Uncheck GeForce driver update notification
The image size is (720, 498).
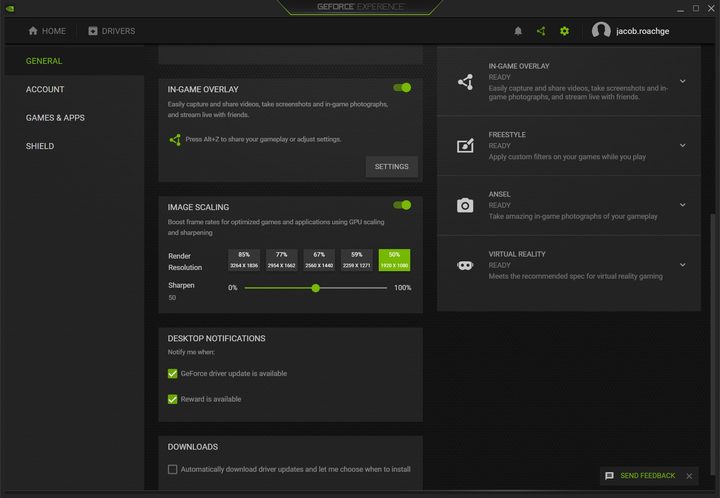point(173,374)
